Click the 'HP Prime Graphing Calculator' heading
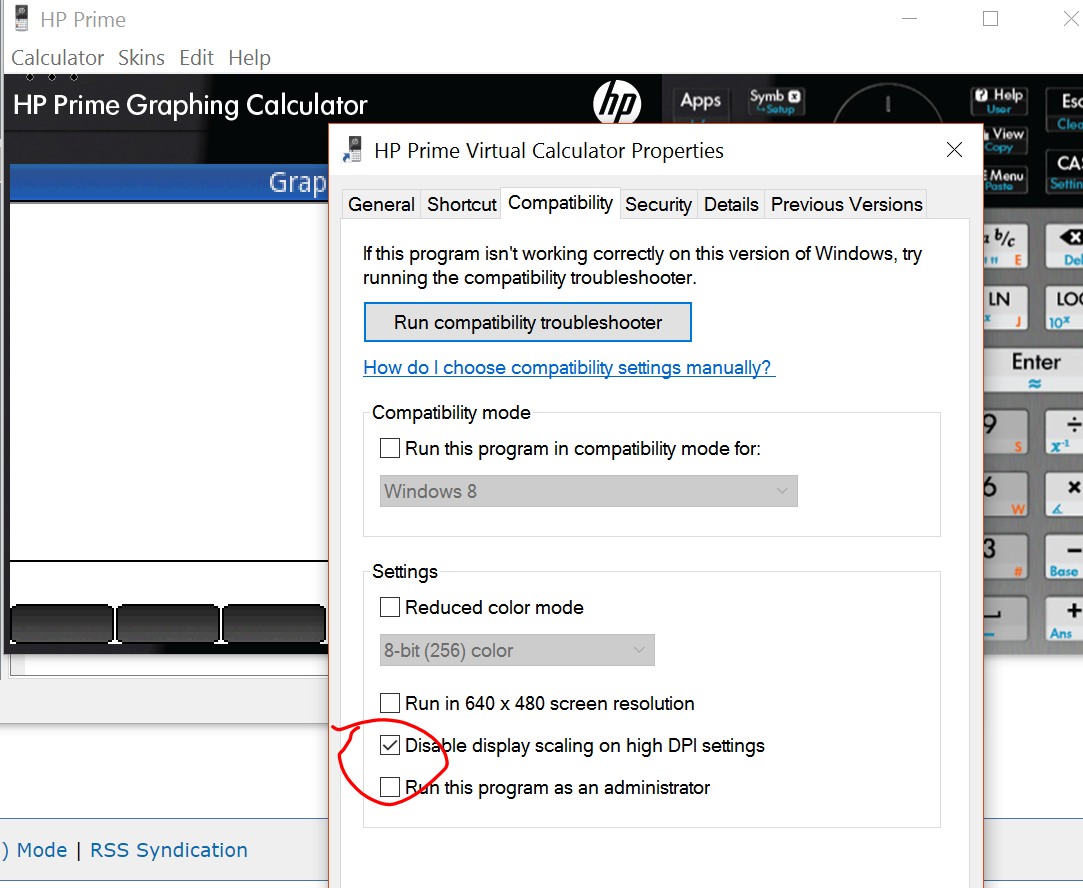The image size is (1083, 888). coord(190,105)
